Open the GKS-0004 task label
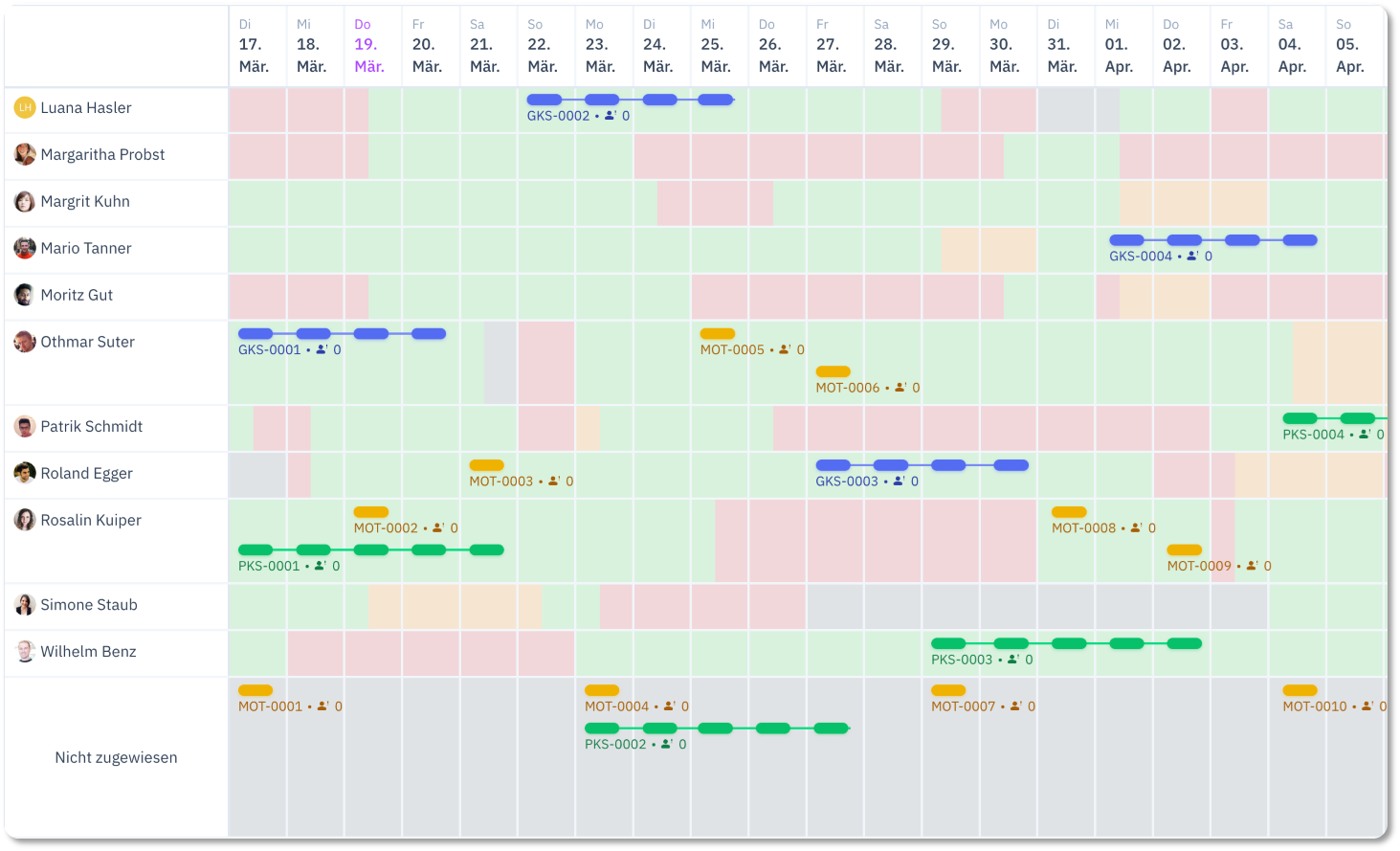 tap(1141, 257)
